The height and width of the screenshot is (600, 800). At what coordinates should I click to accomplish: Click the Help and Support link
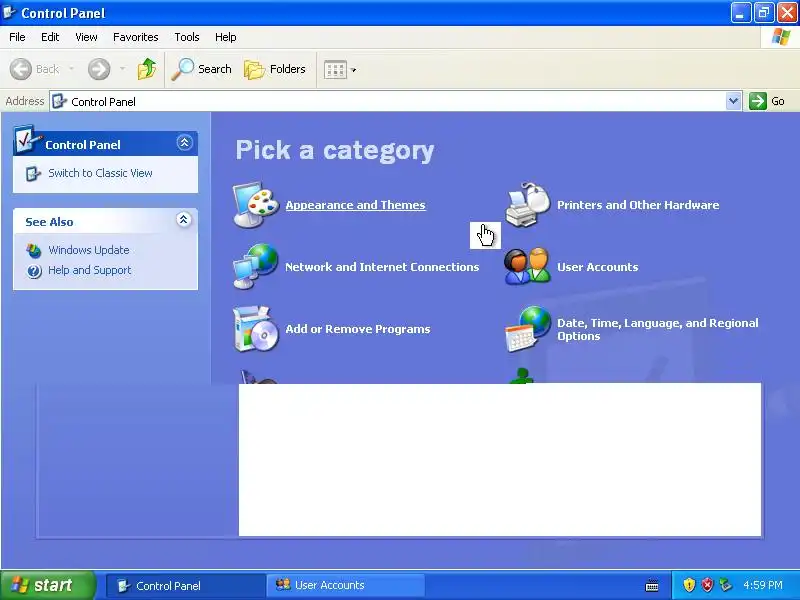tap(90, 270)
